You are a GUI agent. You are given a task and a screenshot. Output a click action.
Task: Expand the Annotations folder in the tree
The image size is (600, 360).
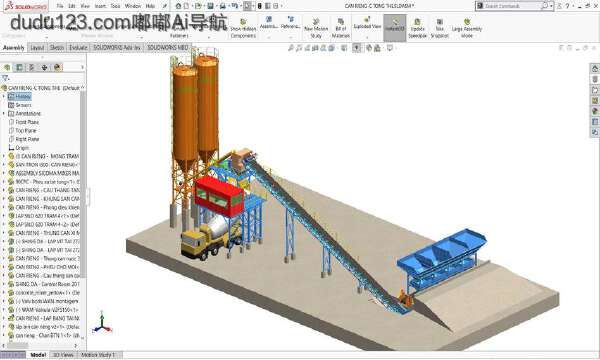(4, 114)
